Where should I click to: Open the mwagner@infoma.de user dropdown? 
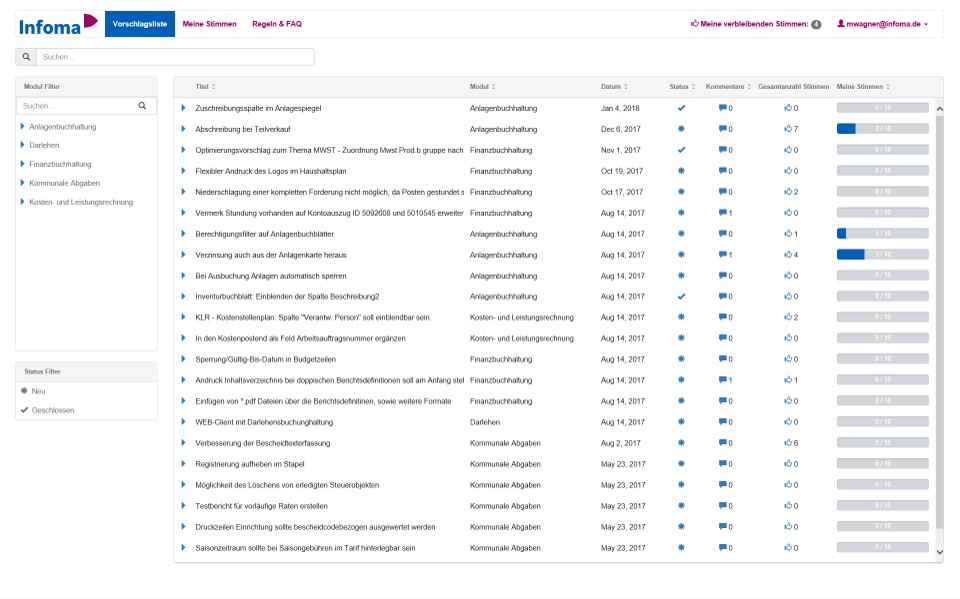tap(883, 24)
